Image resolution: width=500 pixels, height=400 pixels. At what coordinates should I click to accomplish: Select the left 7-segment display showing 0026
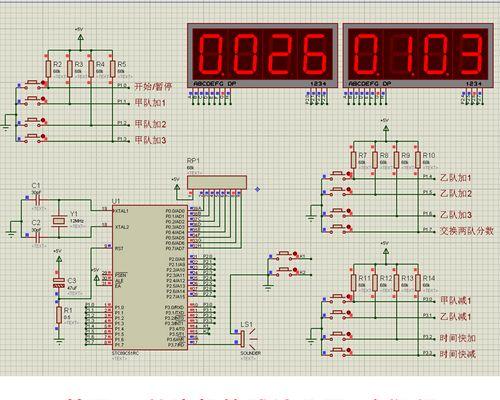tap(262, 56)
